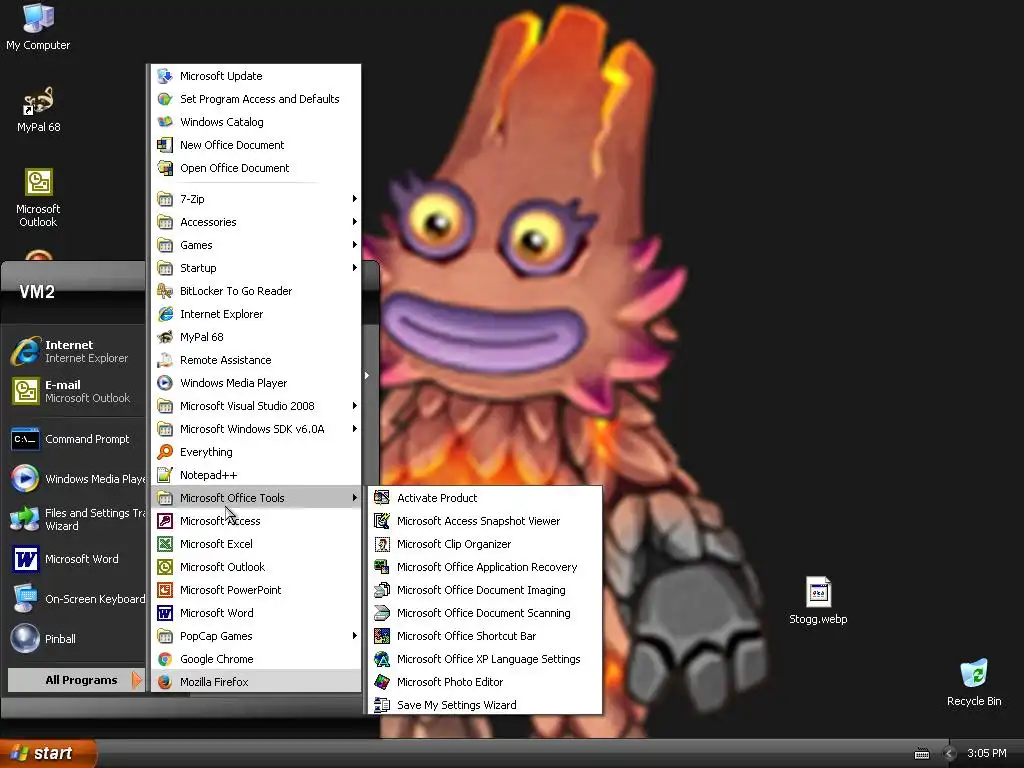
Task: Select the MyPal 68 desktop shortcut
Action: point(39,110)
